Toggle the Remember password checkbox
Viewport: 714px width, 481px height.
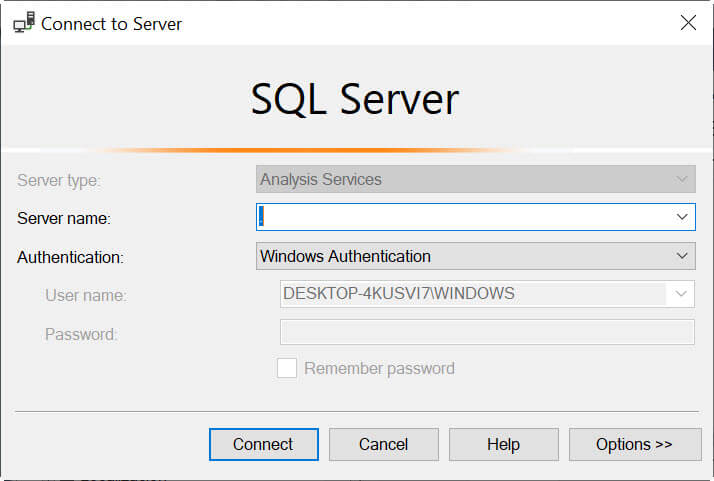(x=287, y=368)
